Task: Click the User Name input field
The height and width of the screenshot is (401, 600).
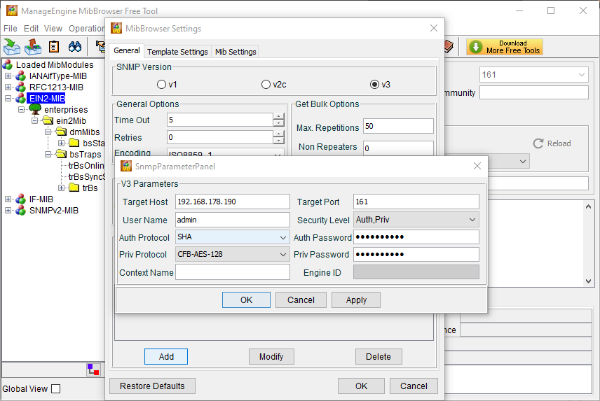Action: 232,220
